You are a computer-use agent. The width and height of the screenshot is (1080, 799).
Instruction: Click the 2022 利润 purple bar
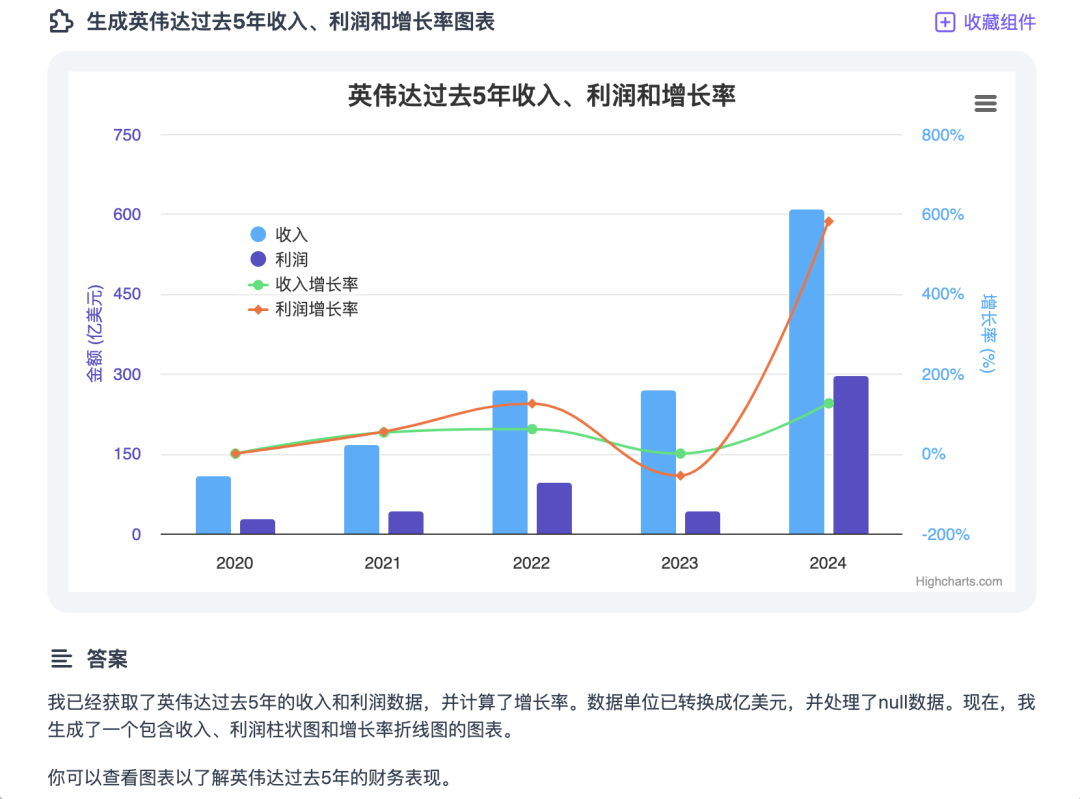[554, 508]
